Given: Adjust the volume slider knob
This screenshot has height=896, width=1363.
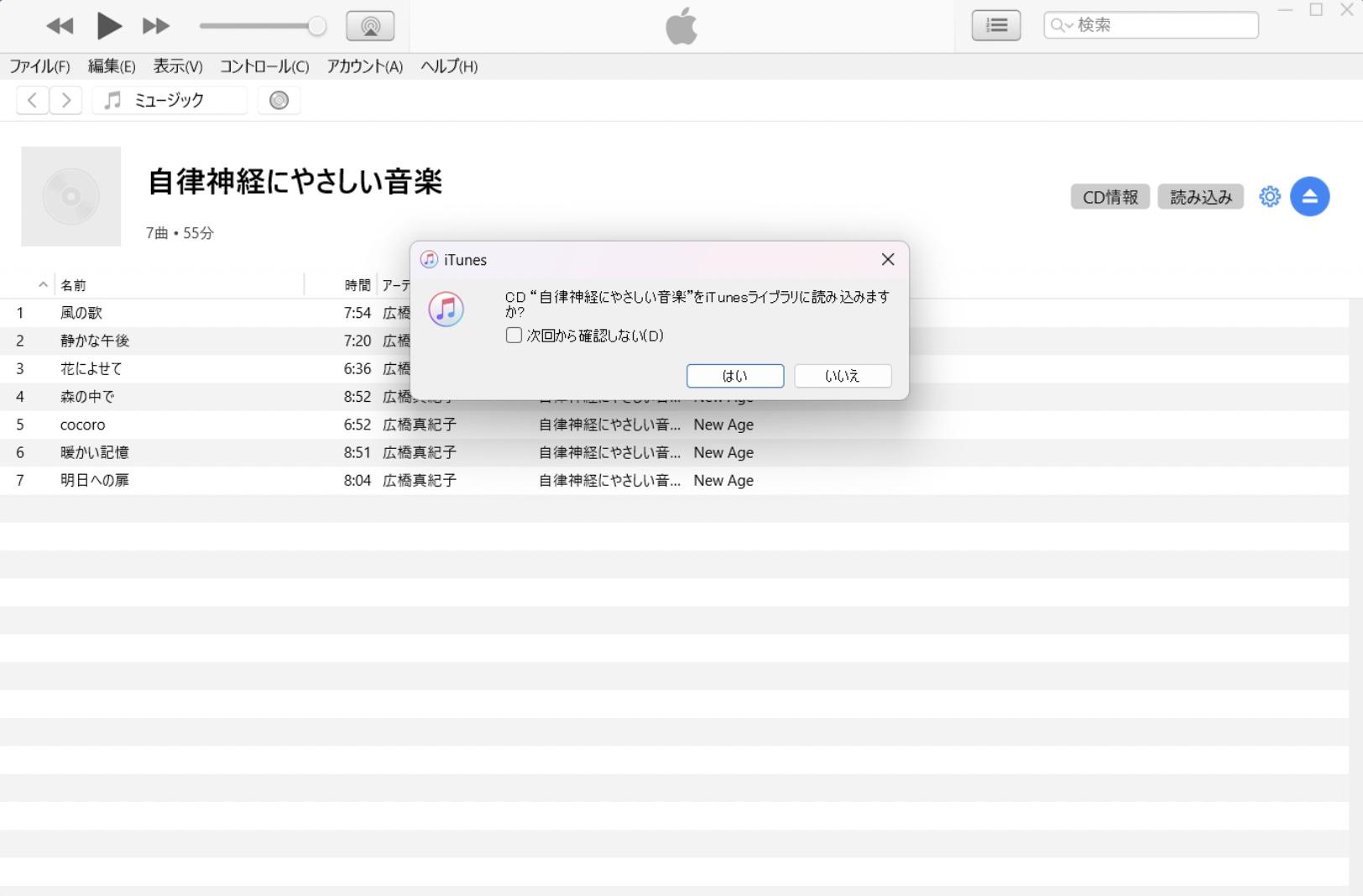Looking at the screenshot, I should (316, 26).
